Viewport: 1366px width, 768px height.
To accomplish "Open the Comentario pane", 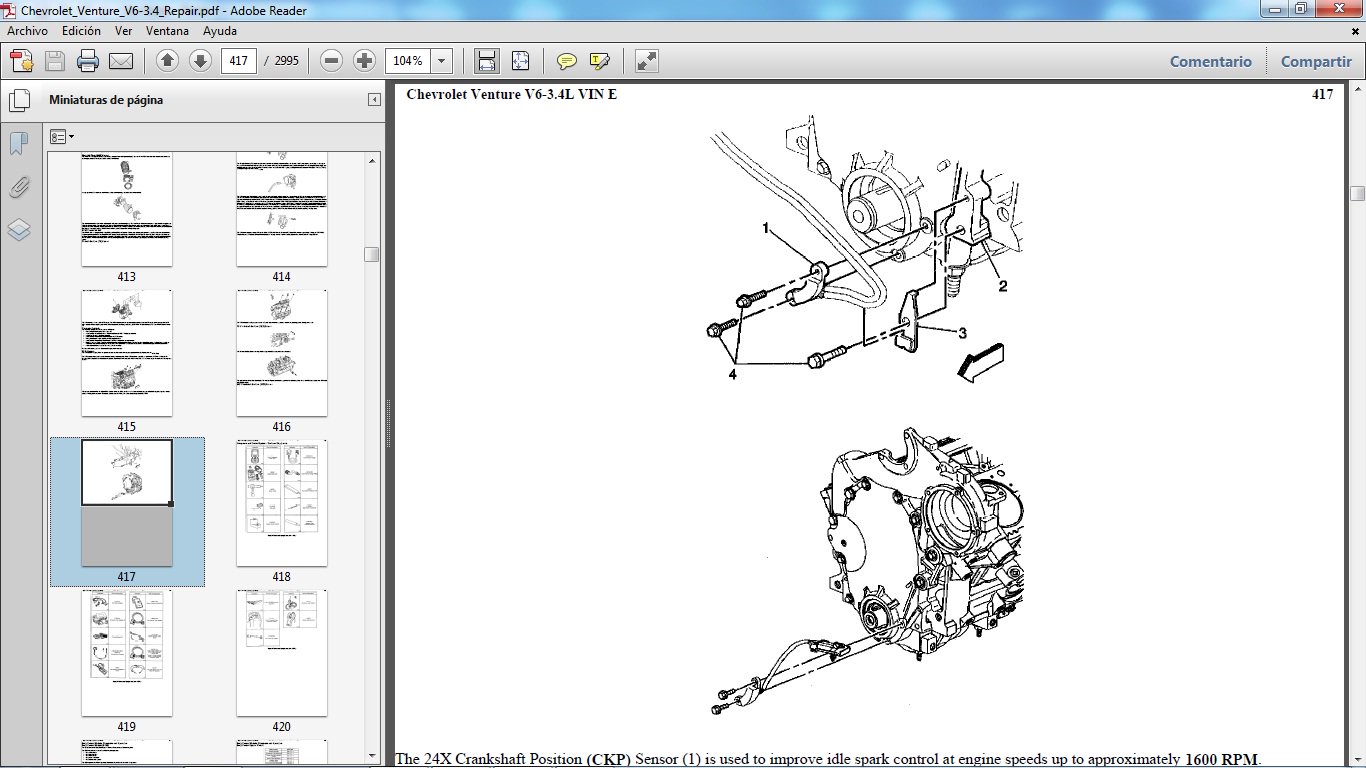I will 1211,61.
